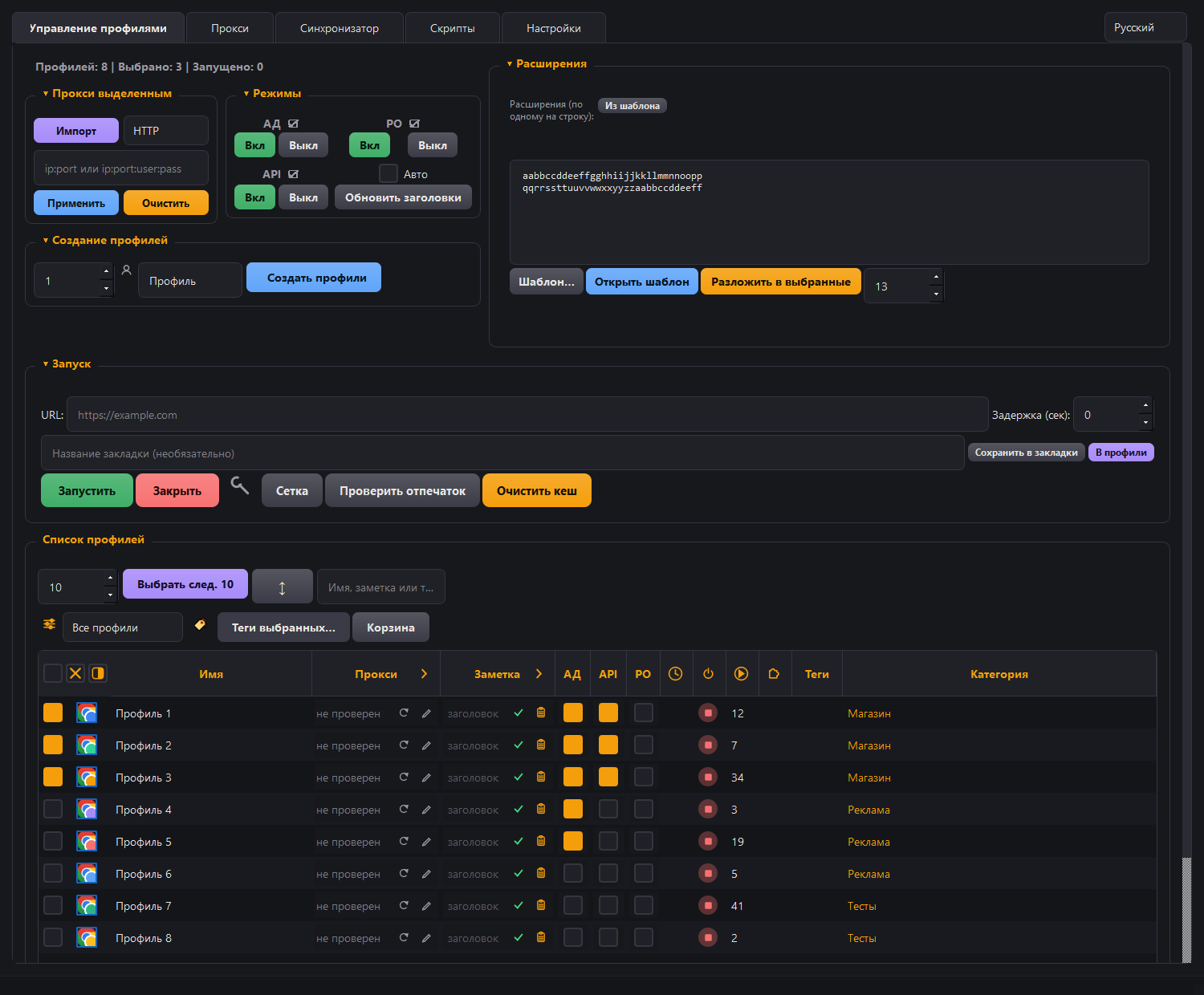1204x995 pixels.
Task: Open the Скрипты tab
Action: point(453,28)
